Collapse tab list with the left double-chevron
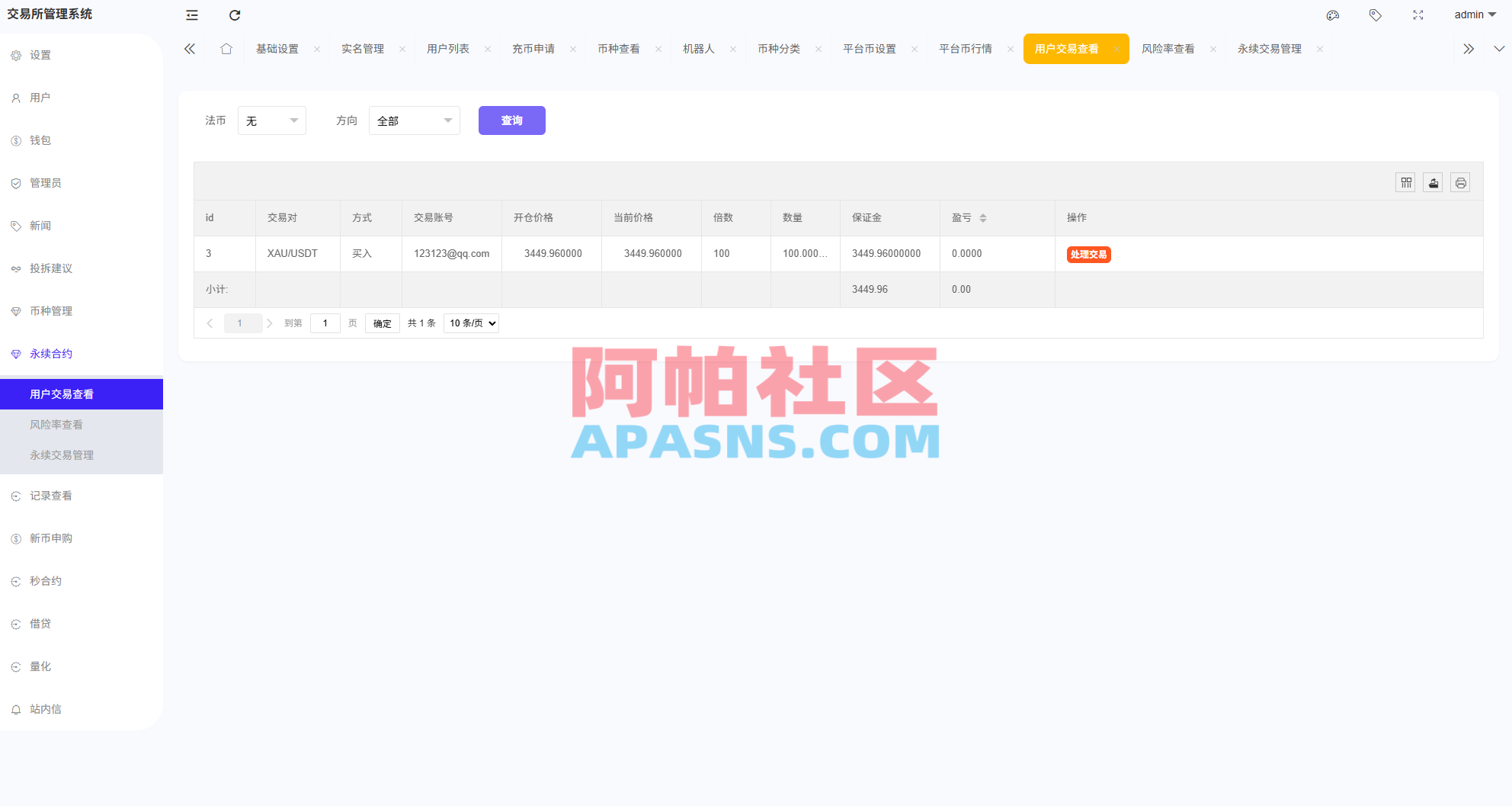1512x806 pixels. tap(189, 48)
